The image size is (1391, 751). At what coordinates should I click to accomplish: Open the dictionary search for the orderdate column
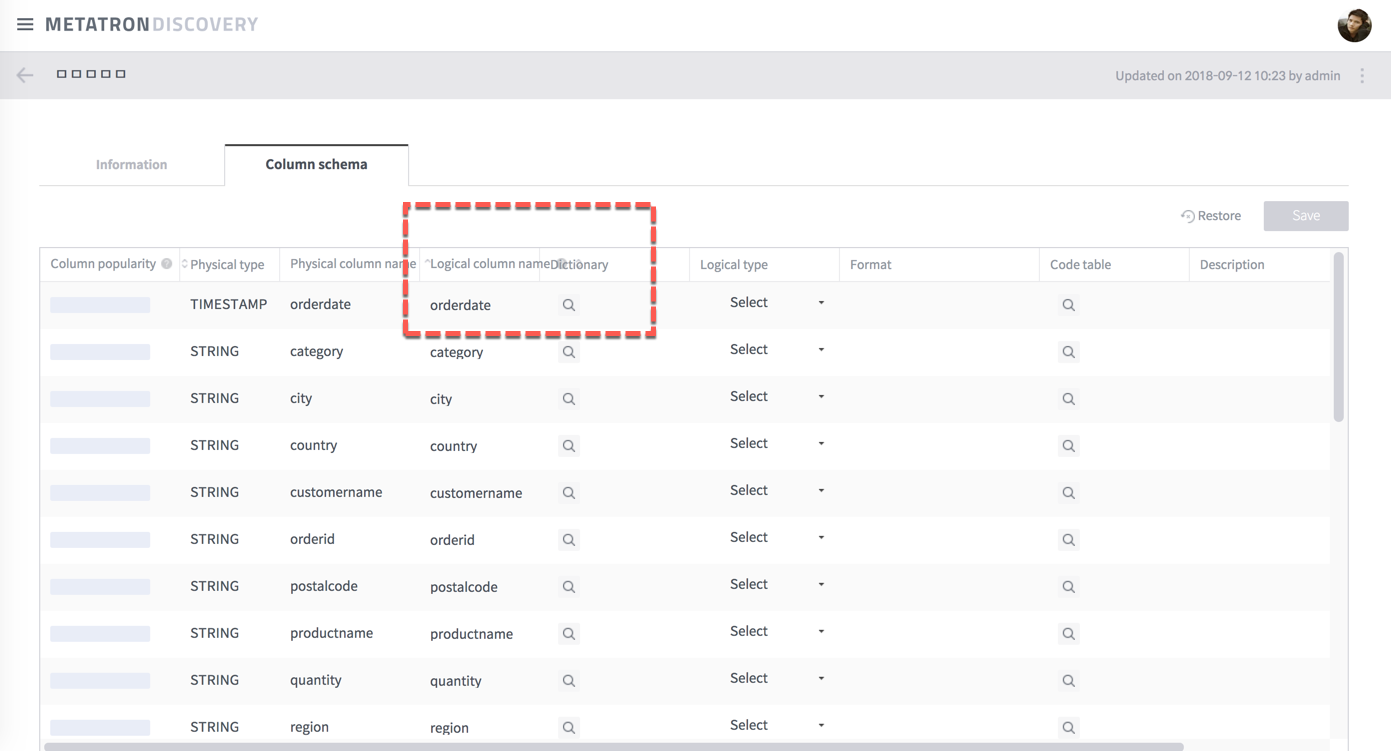[x=568, y=304]
